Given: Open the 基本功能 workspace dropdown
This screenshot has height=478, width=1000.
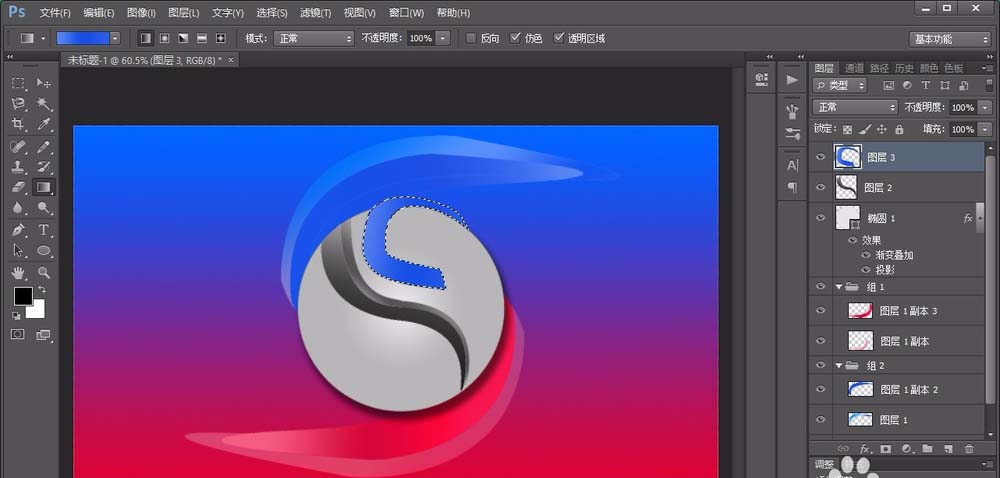Looking at the screenshot, I should 949,38.
